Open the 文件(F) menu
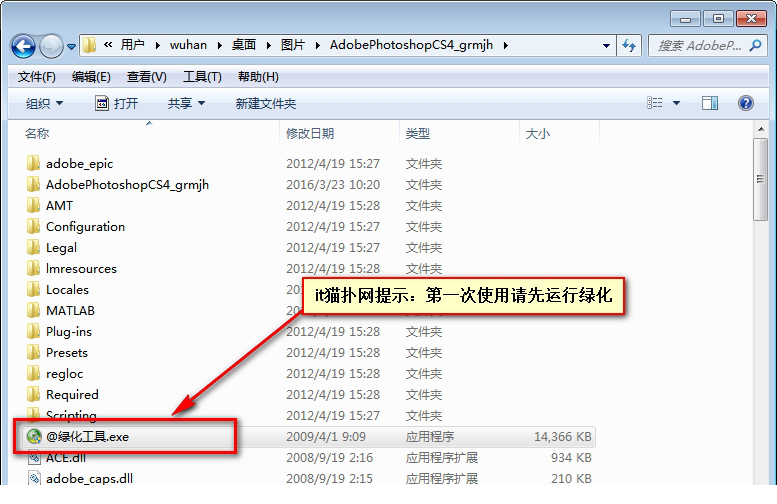This screenshot has height=504, width=777. point(37,77)
